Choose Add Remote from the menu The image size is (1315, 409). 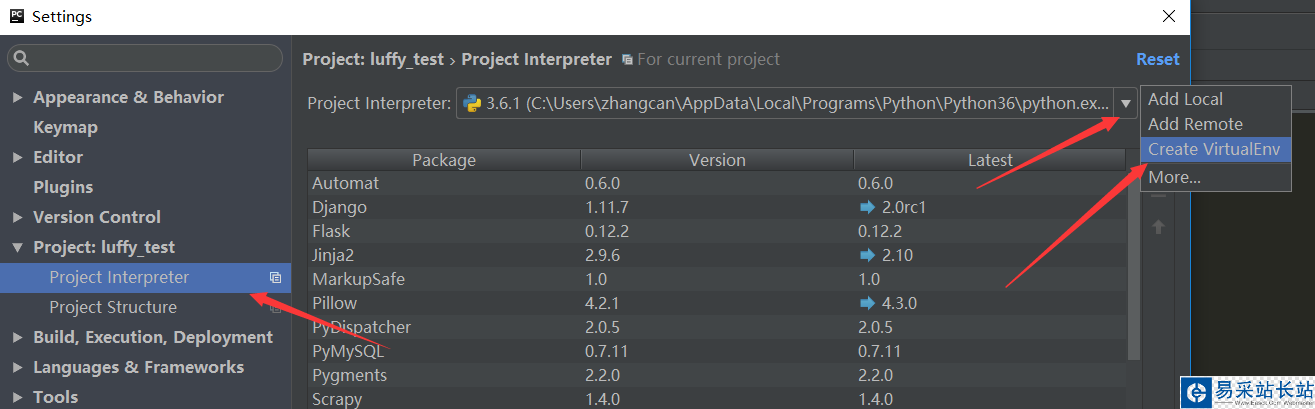coord(1195,124)
